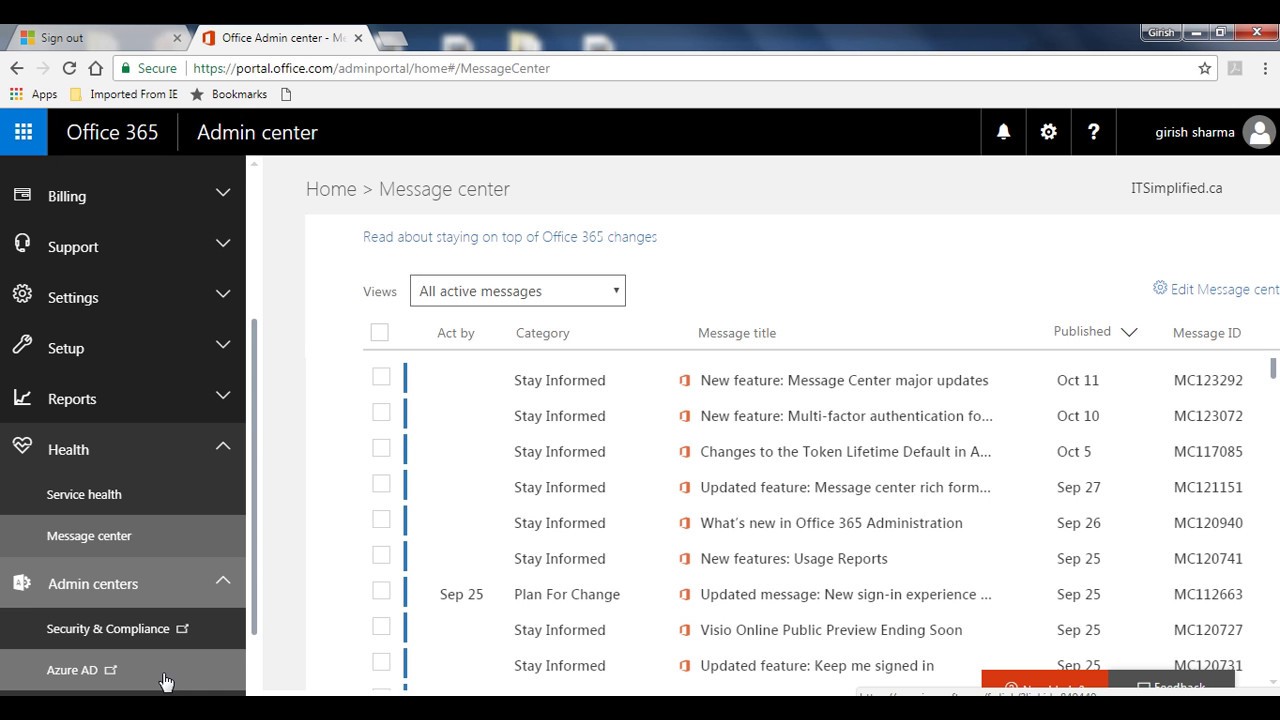1280x720 pixels.
Task: Expand the Settings section chevron
Action: click(223, 294)
